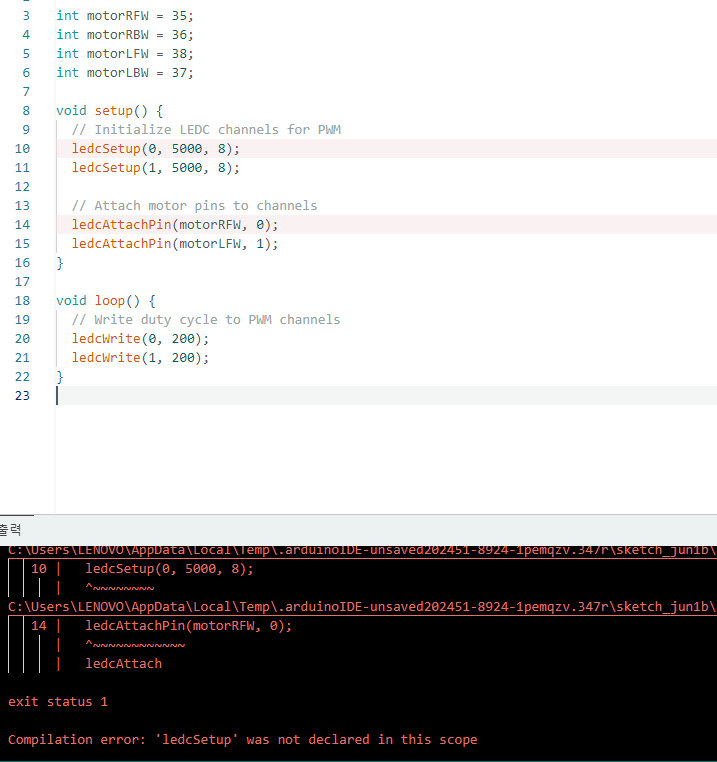Click the number 38 in motorLFW declaration
The width and height of the screenshot is (717, 762).
[x=179, y=53]
